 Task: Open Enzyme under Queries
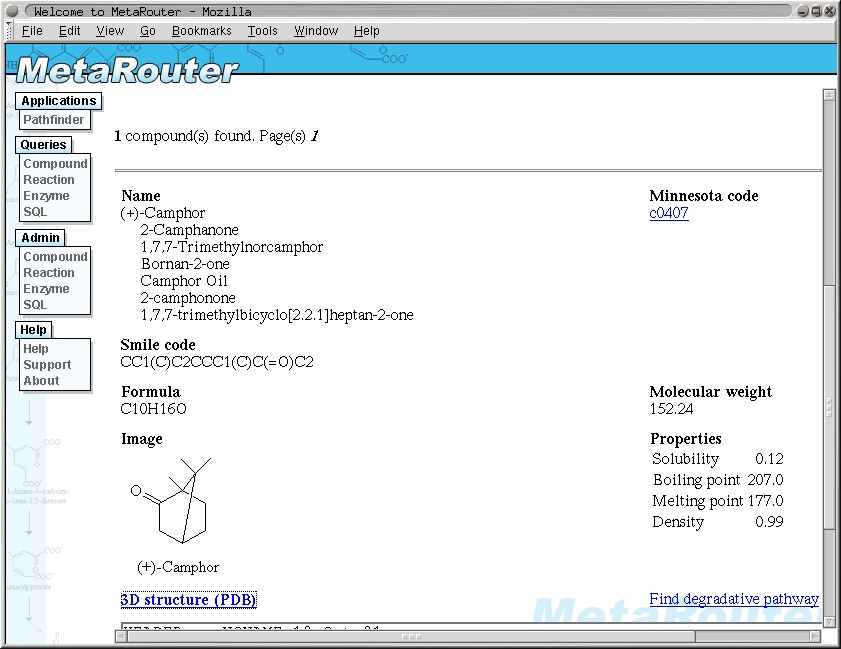point(46,196)
